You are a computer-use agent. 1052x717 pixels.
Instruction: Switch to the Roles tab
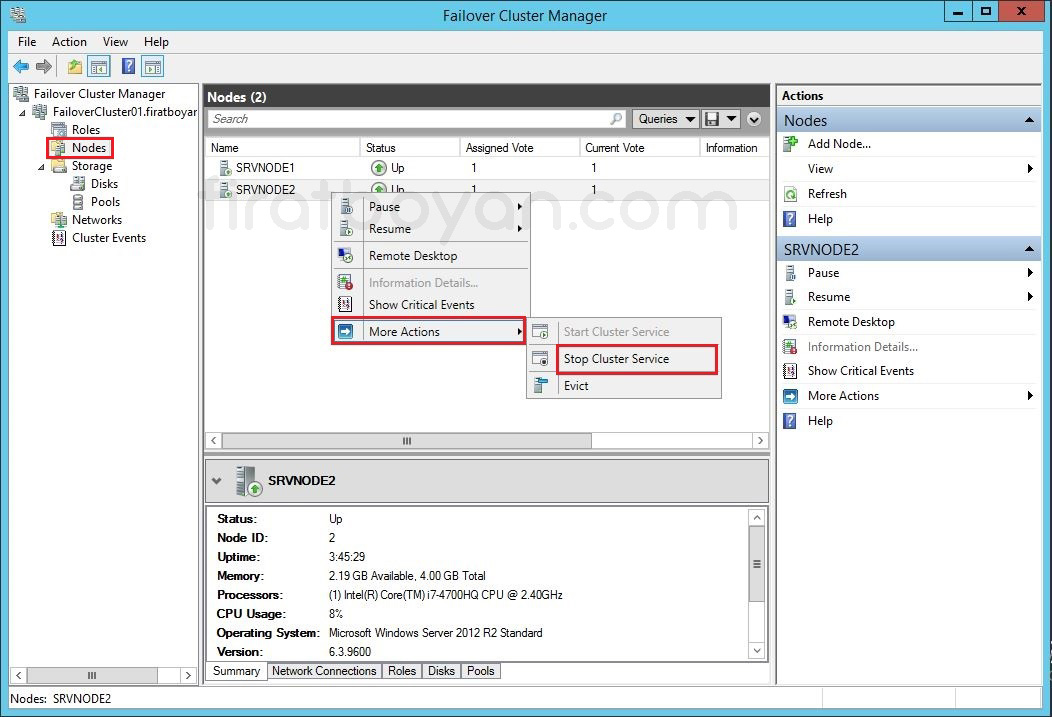(402, 671)
